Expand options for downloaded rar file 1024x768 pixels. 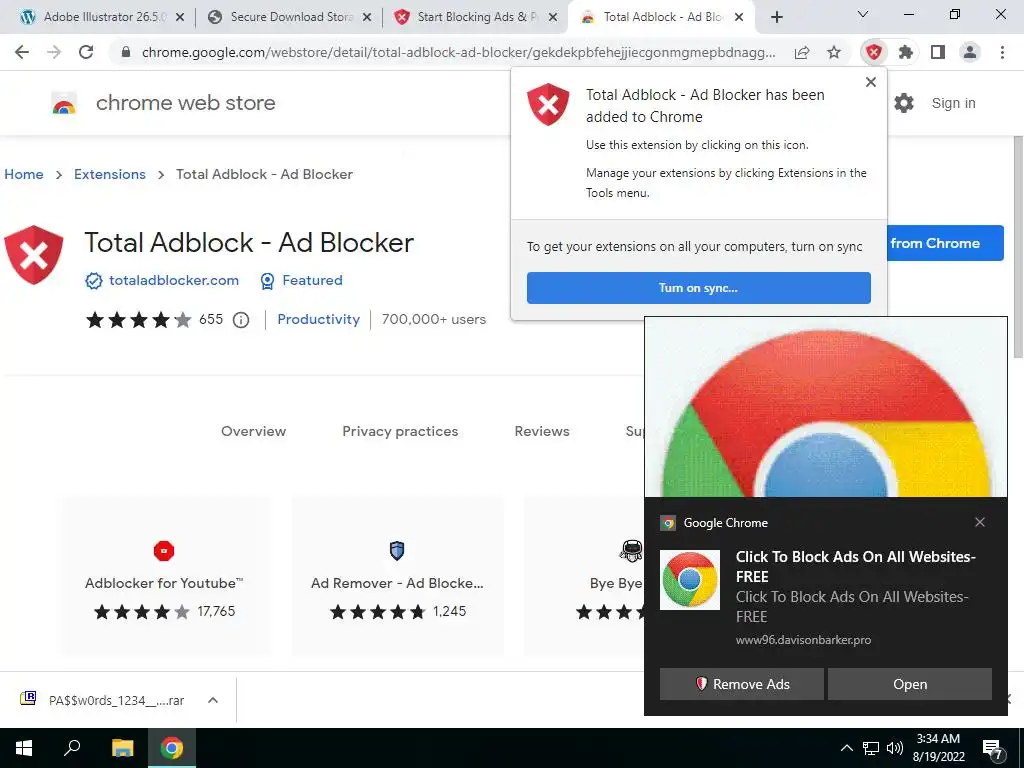(x=213, y=700)
